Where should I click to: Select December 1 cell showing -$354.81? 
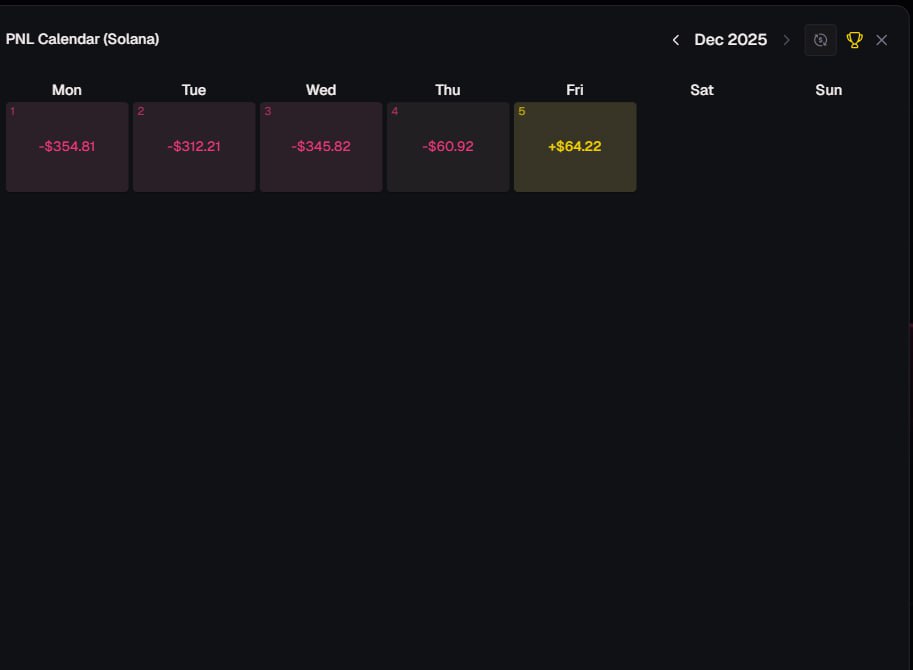click(x=67, y=147)
